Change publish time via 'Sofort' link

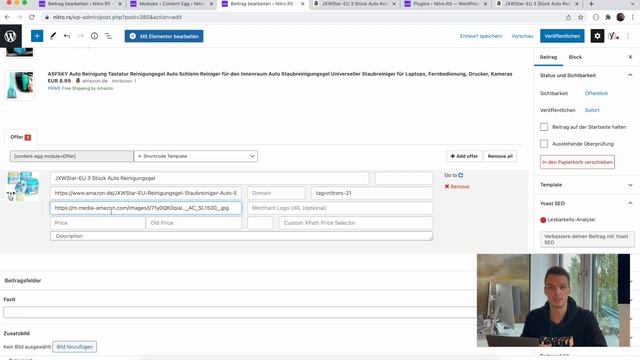pos(592,110)
